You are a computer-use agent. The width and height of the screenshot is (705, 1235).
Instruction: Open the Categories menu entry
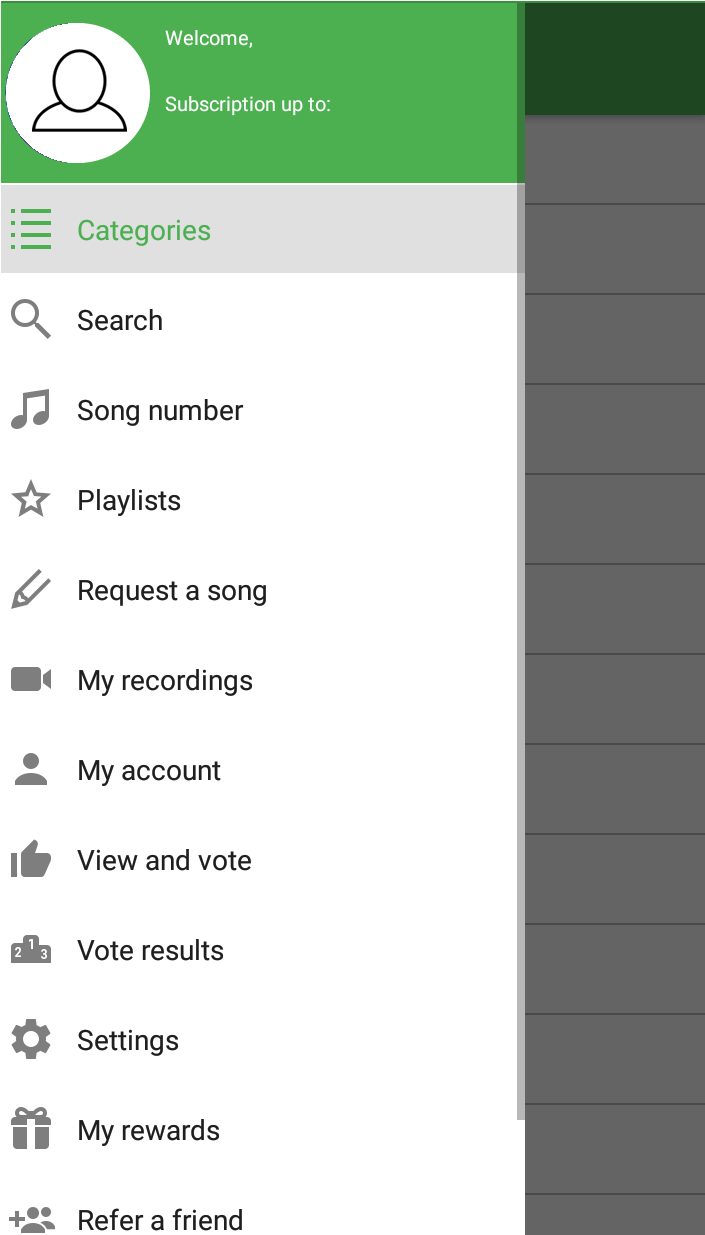click(x=144, y=230)
